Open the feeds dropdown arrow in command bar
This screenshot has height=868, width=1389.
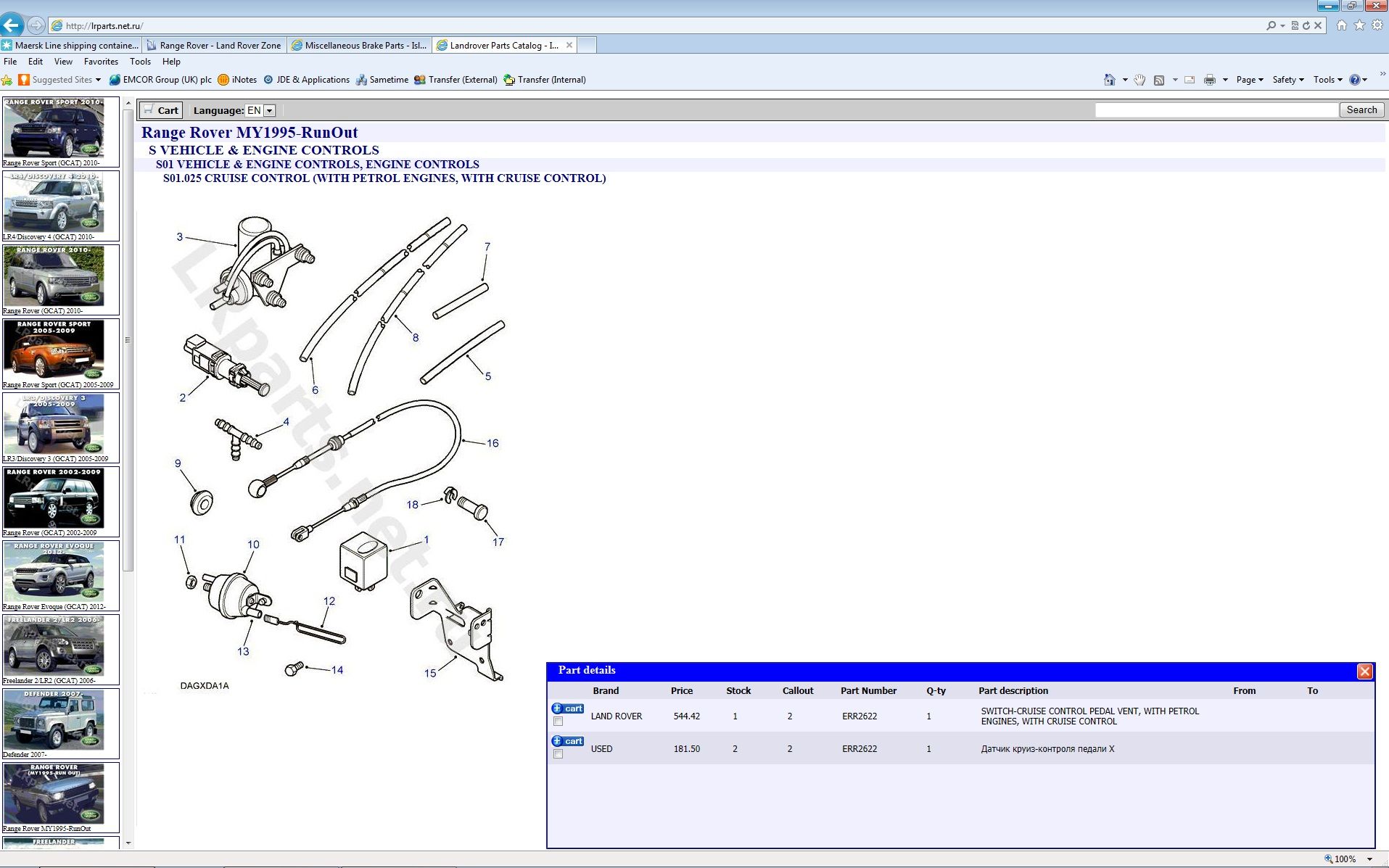point(1174,80)
